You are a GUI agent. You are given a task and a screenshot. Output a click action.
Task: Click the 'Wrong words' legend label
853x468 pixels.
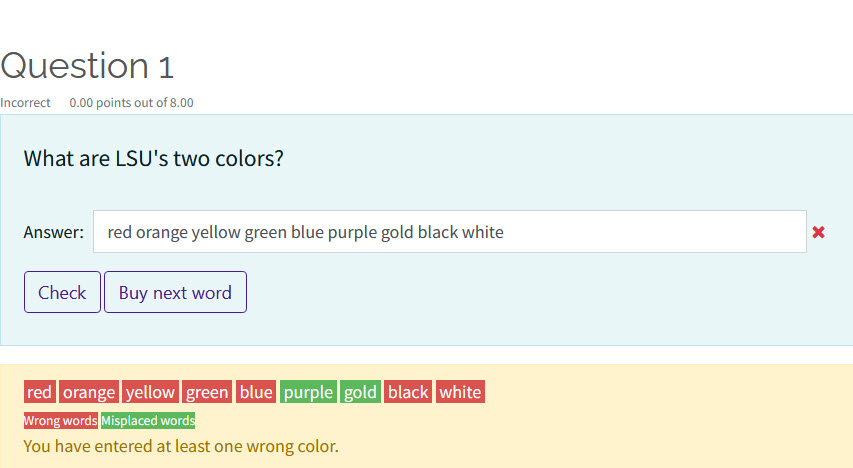coord(60,421)
